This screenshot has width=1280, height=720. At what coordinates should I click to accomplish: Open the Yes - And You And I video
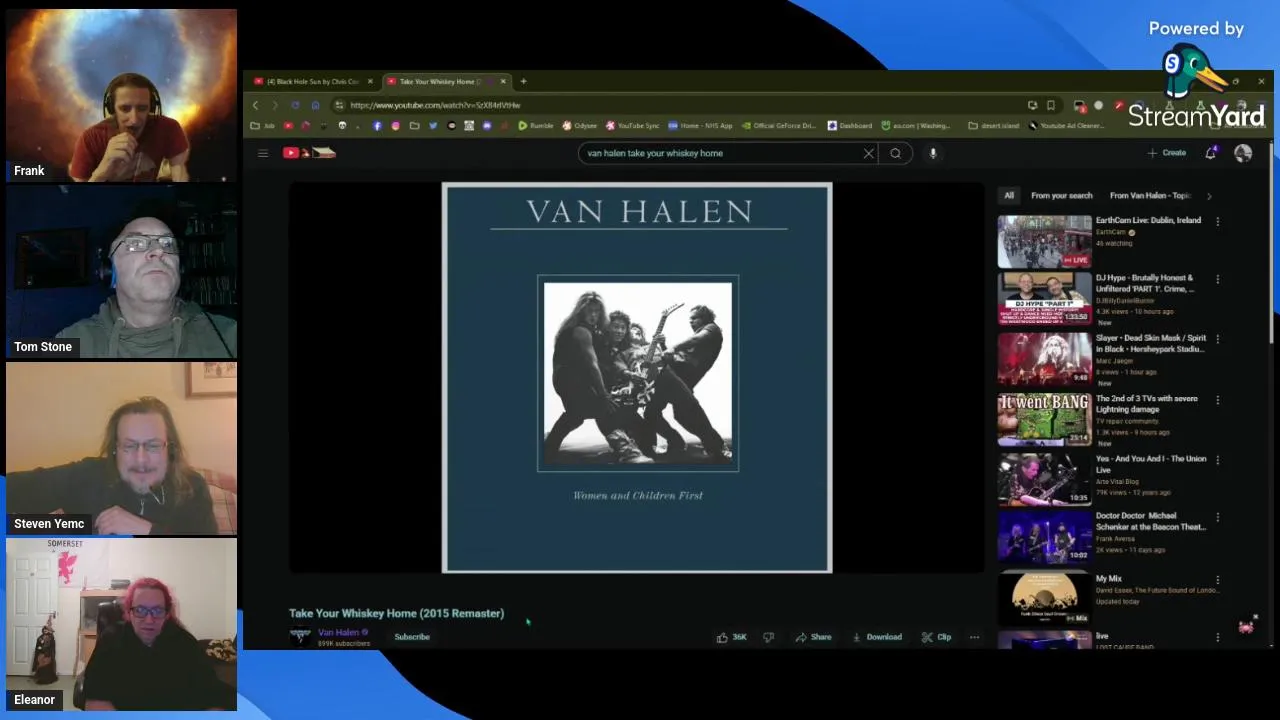[x=1151, y=464]
